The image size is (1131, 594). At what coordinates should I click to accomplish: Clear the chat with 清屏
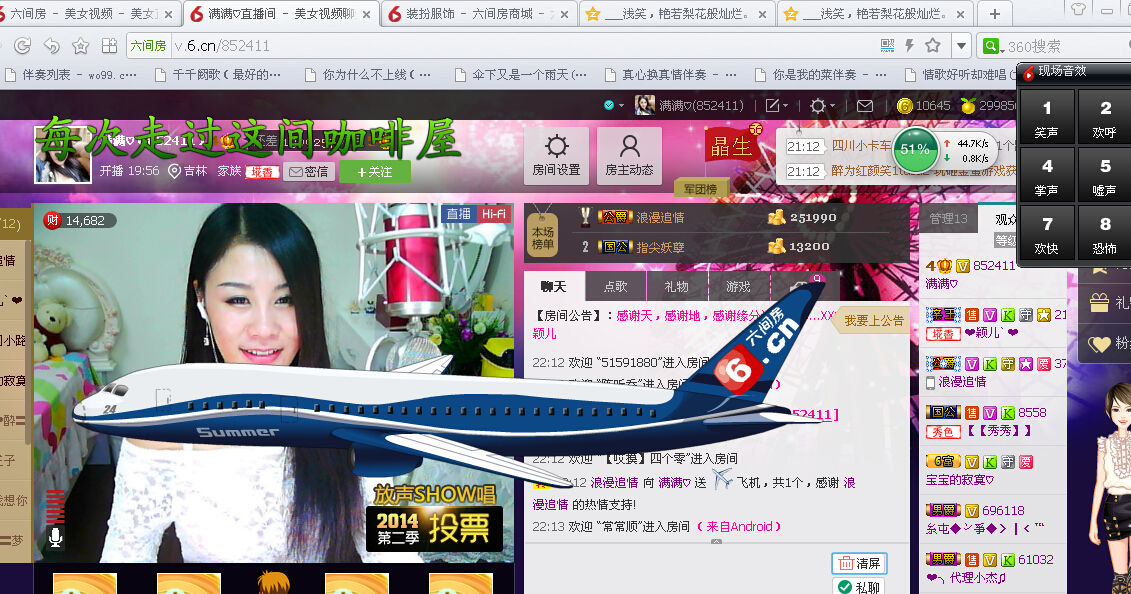(x=859, y=563)
